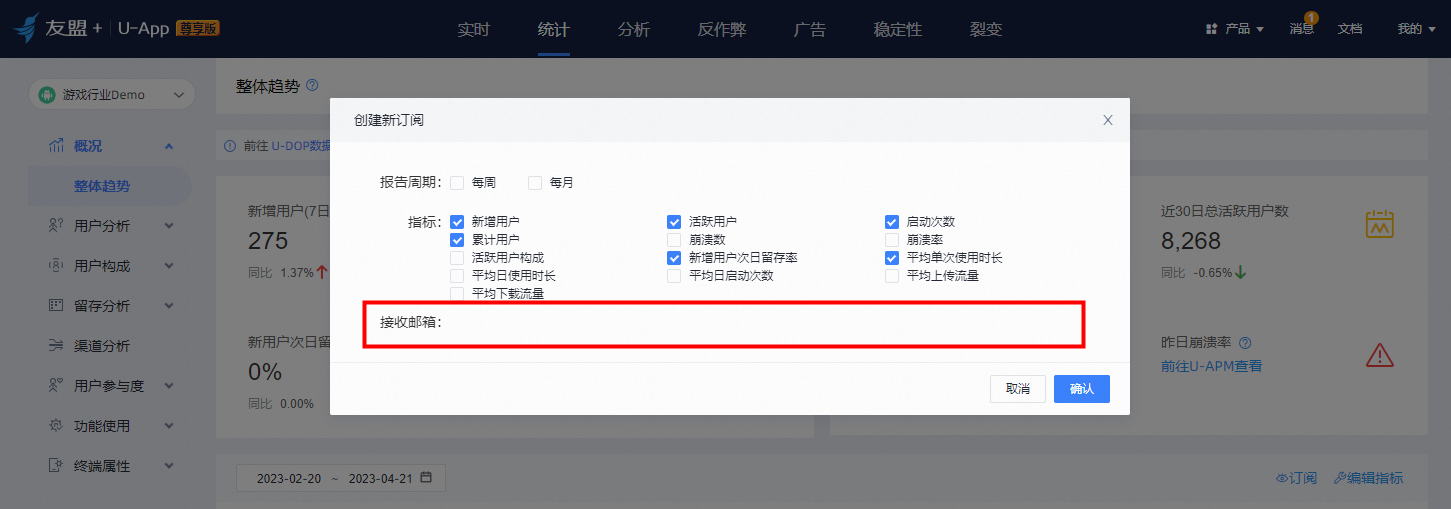Uncheck the 累计用户 metric
1451x509 pixels.
pos(457,240)
